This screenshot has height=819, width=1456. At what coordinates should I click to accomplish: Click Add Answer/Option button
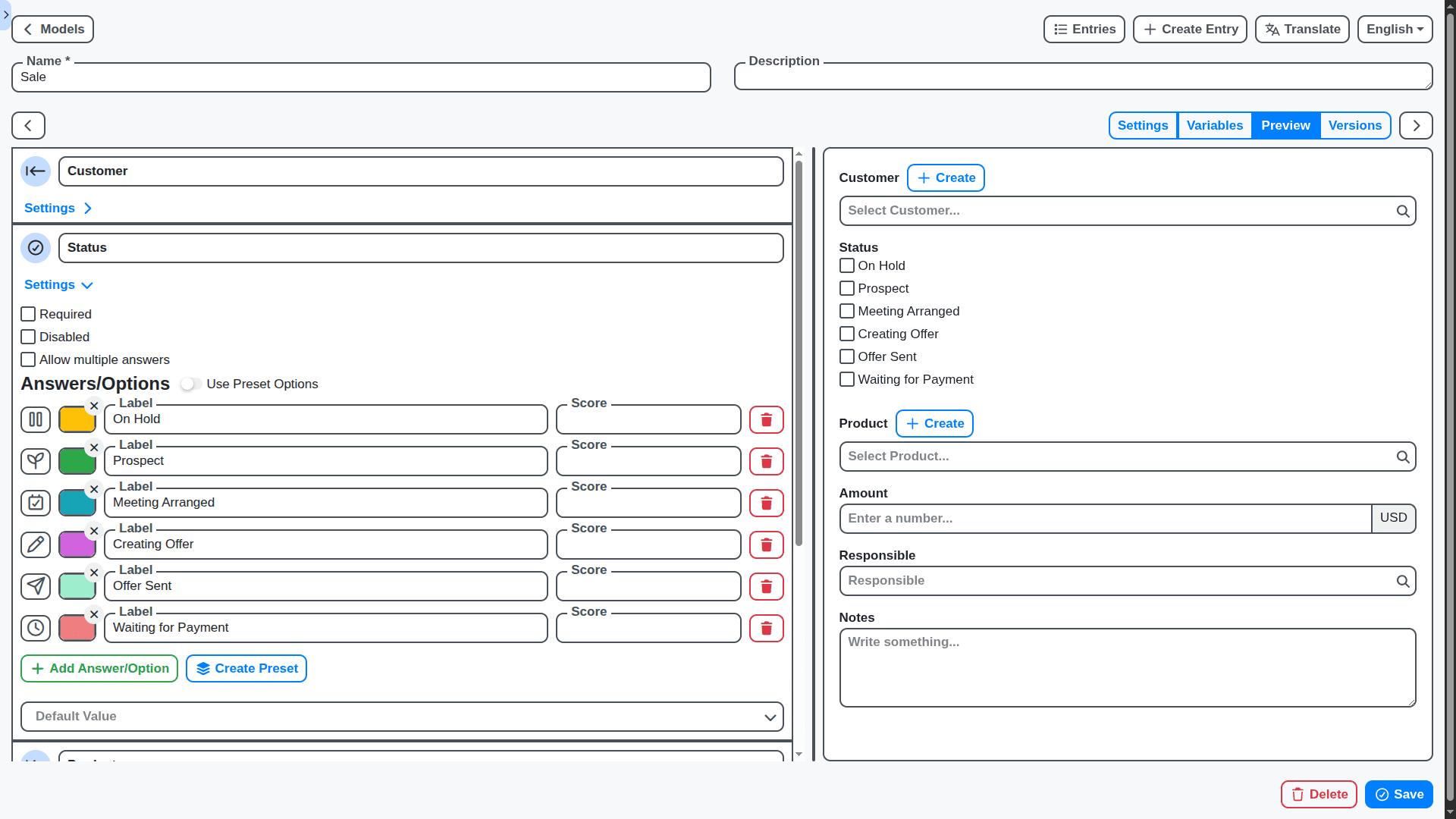(99, 668)
